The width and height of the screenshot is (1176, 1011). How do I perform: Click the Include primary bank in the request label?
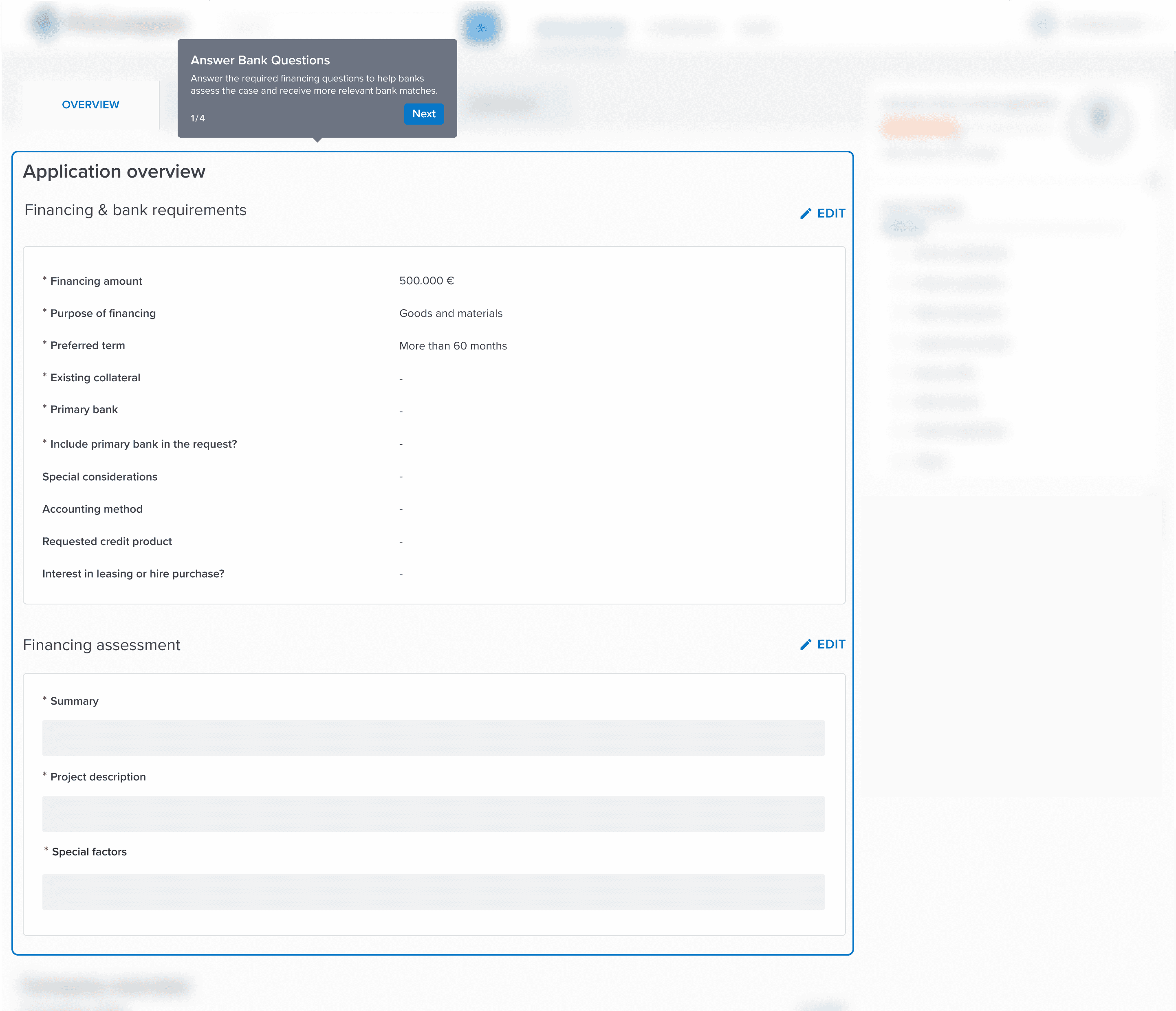143,444
